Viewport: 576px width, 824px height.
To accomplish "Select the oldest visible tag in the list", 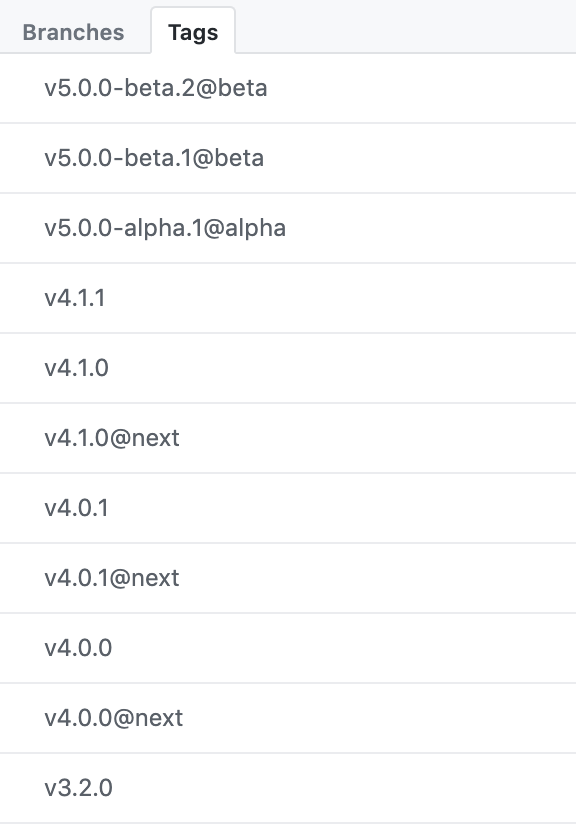I will [77, 788].
